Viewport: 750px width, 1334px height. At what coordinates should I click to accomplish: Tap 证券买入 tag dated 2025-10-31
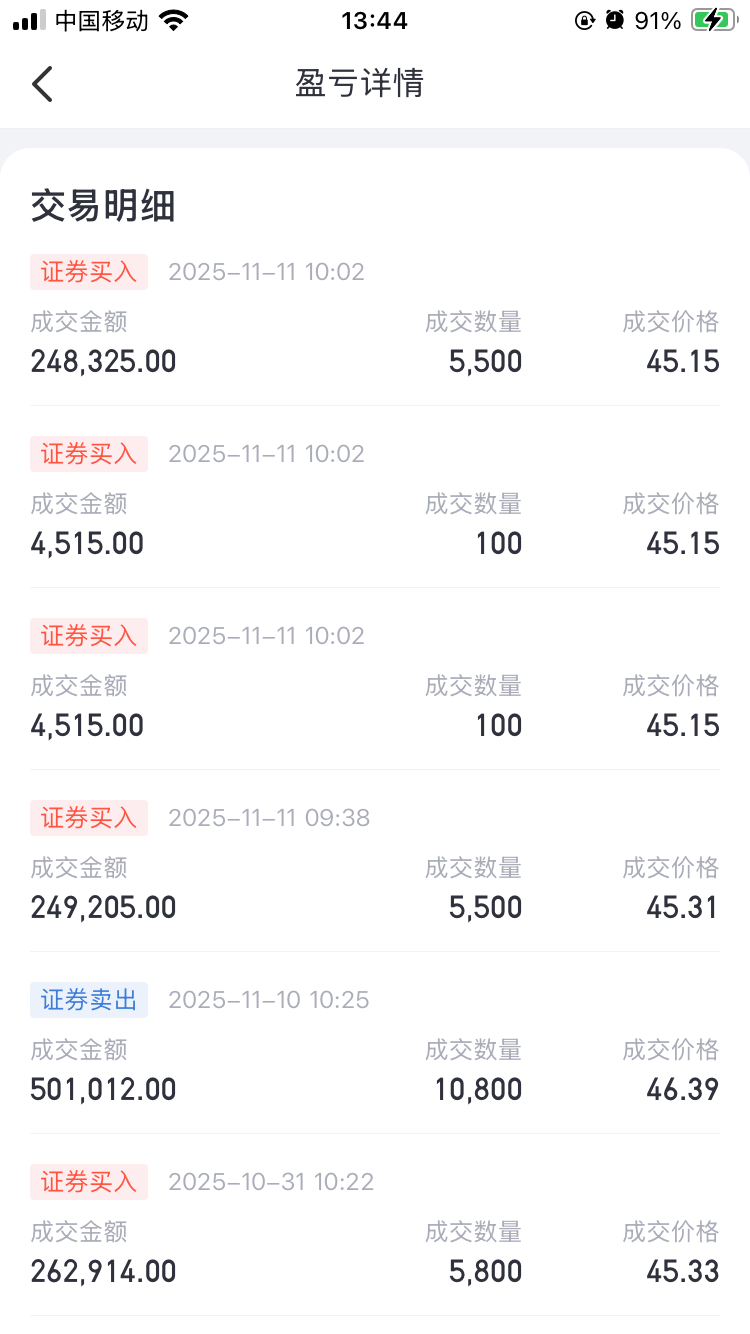pos(89,1182)
